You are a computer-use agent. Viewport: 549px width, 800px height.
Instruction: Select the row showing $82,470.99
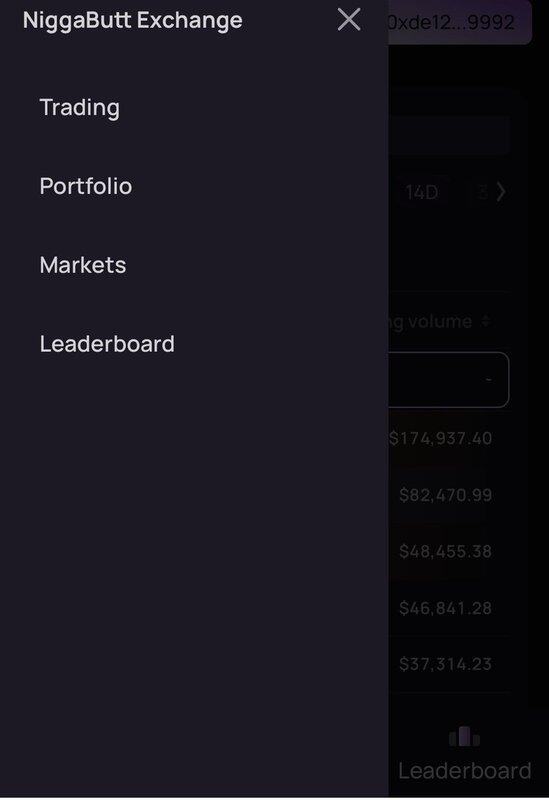click(x=449, y=494)
